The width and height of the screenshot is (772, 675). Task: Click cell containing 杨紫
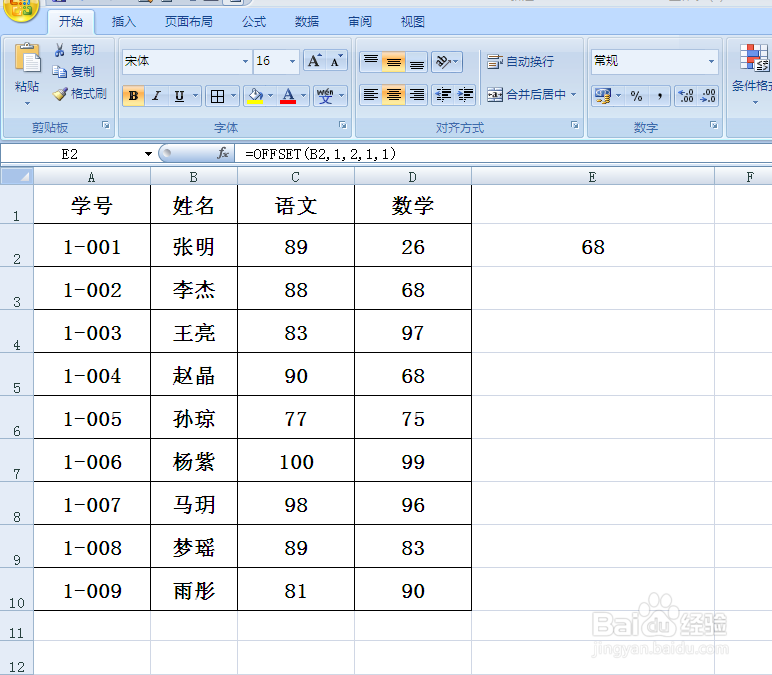pyautogui.click(x=193, y=461)
